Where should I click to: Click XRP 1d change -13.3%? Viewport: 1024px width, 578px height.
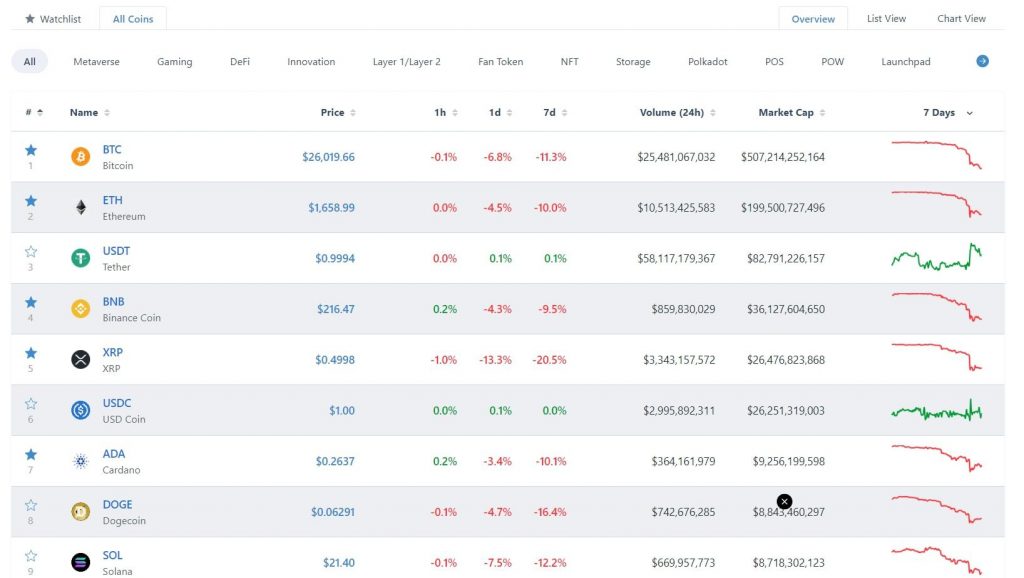point(495,360)
